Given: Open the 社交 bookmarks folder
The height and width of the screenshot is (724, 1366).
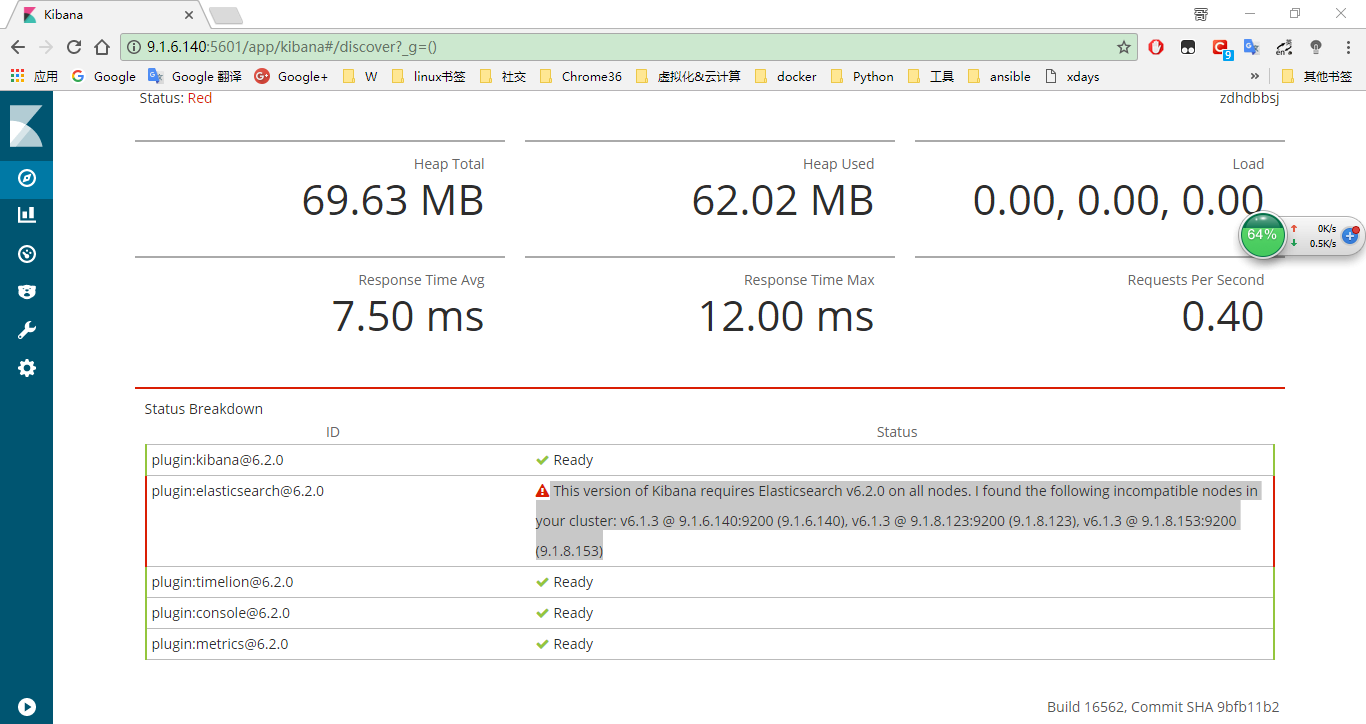Looking at the screenshot, I should [x=503, y=76].
